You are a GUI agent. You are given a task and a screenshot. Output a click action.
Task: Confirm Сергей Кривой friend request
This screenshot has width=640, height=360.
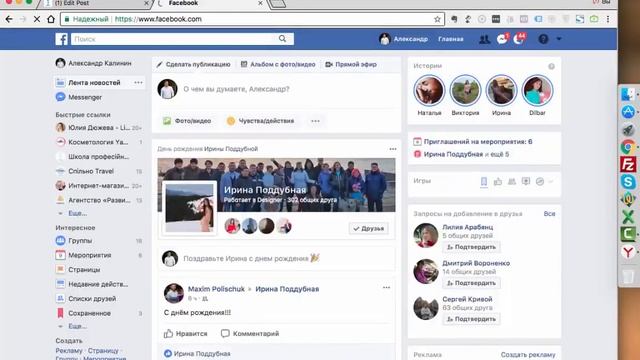click(471, 319)
